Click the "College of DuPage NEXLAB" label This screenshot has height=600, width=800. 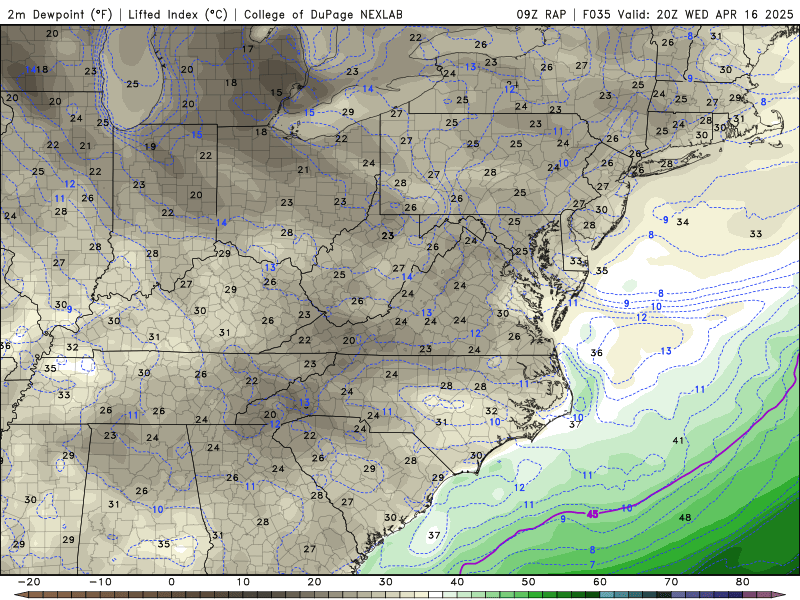point(323,14)
